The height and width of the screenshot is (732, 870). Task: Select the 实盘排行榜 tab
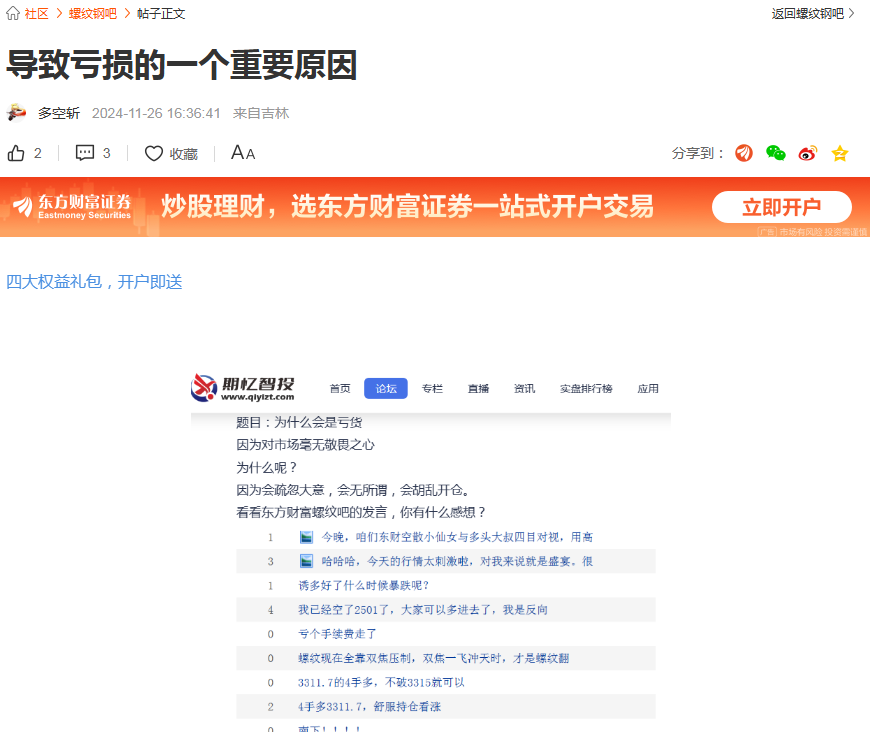click(x=586, y=388)
